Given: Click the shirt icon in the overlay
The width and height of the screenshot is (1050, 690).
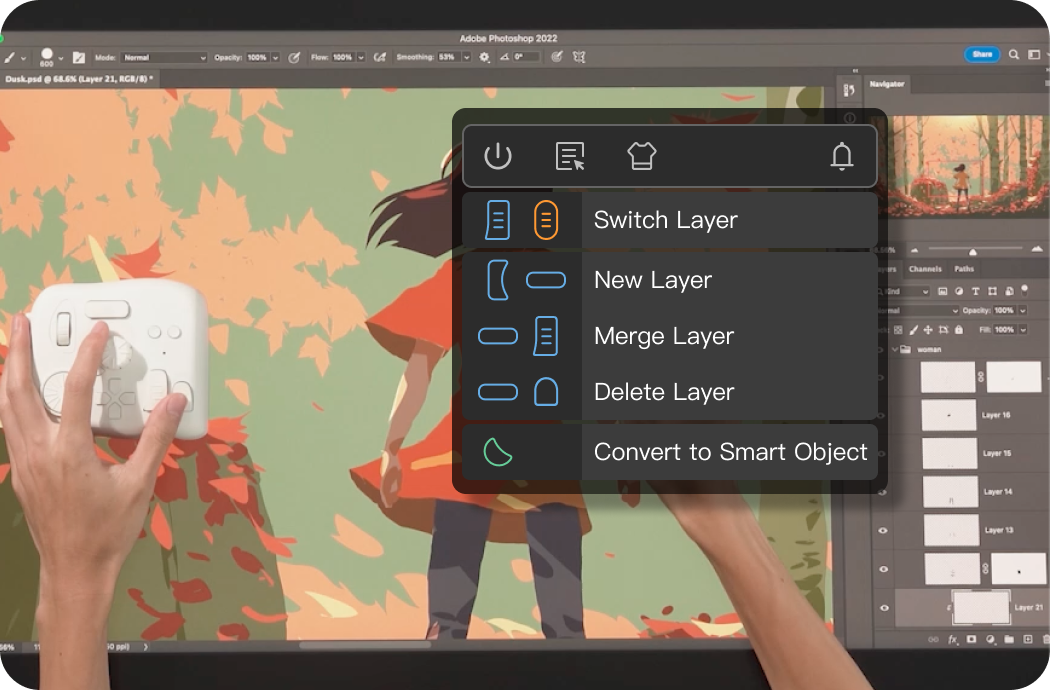Looking at the screenshot, I should coord(642,156).
